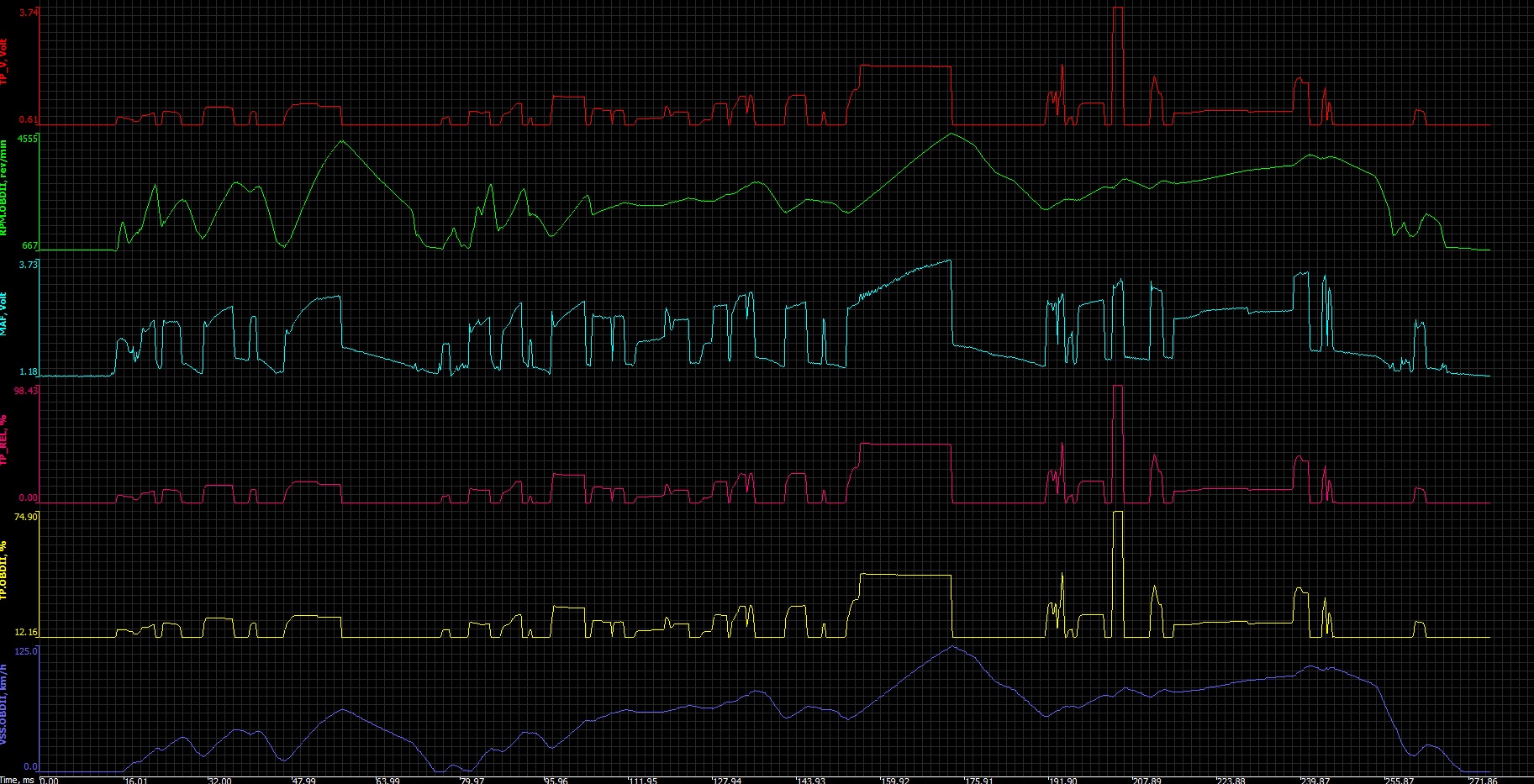Click the 74.90 maximum value on TP.OBDII axis

pyautogui.click(x=26, y=517)
